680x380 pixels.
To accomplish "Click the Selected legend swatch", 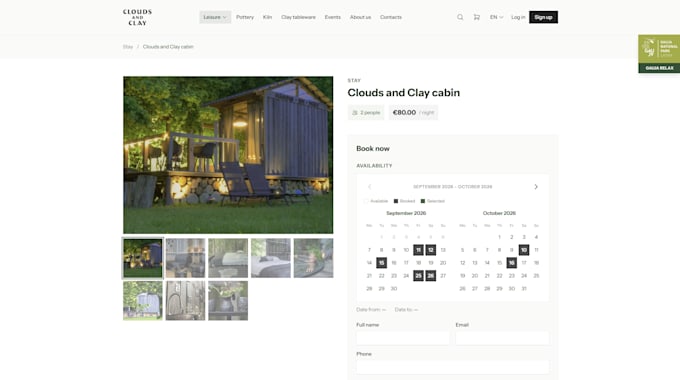I will (x=423, y=201).
